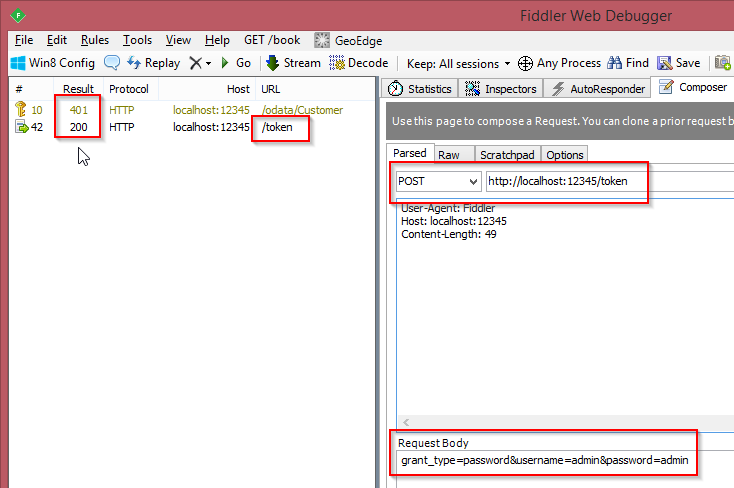Open the Help menu
Image resolution: width=734 pixels, height=488 pixels.
pyautogui.click(x=217, y=40)
